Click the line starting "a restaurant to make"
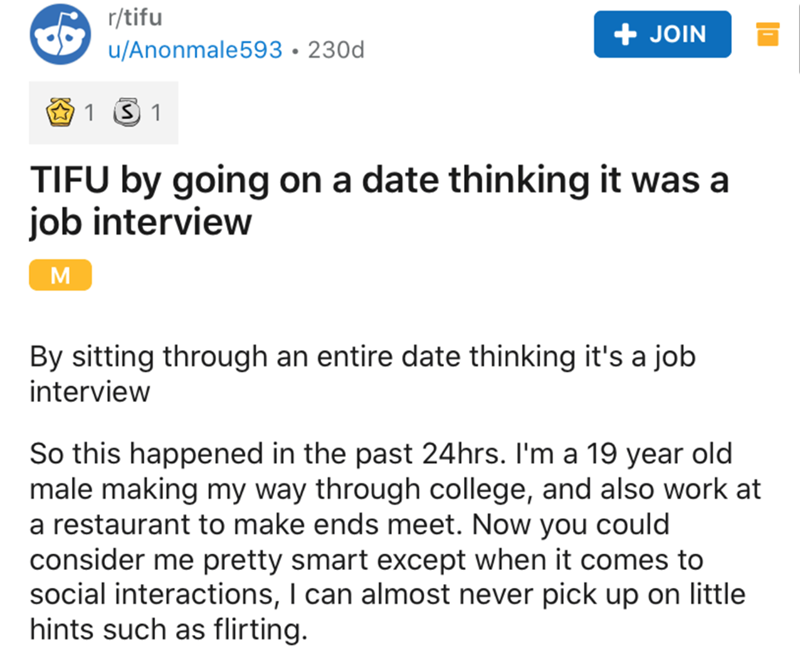This screenshot has height=653, width=800. 370,522
